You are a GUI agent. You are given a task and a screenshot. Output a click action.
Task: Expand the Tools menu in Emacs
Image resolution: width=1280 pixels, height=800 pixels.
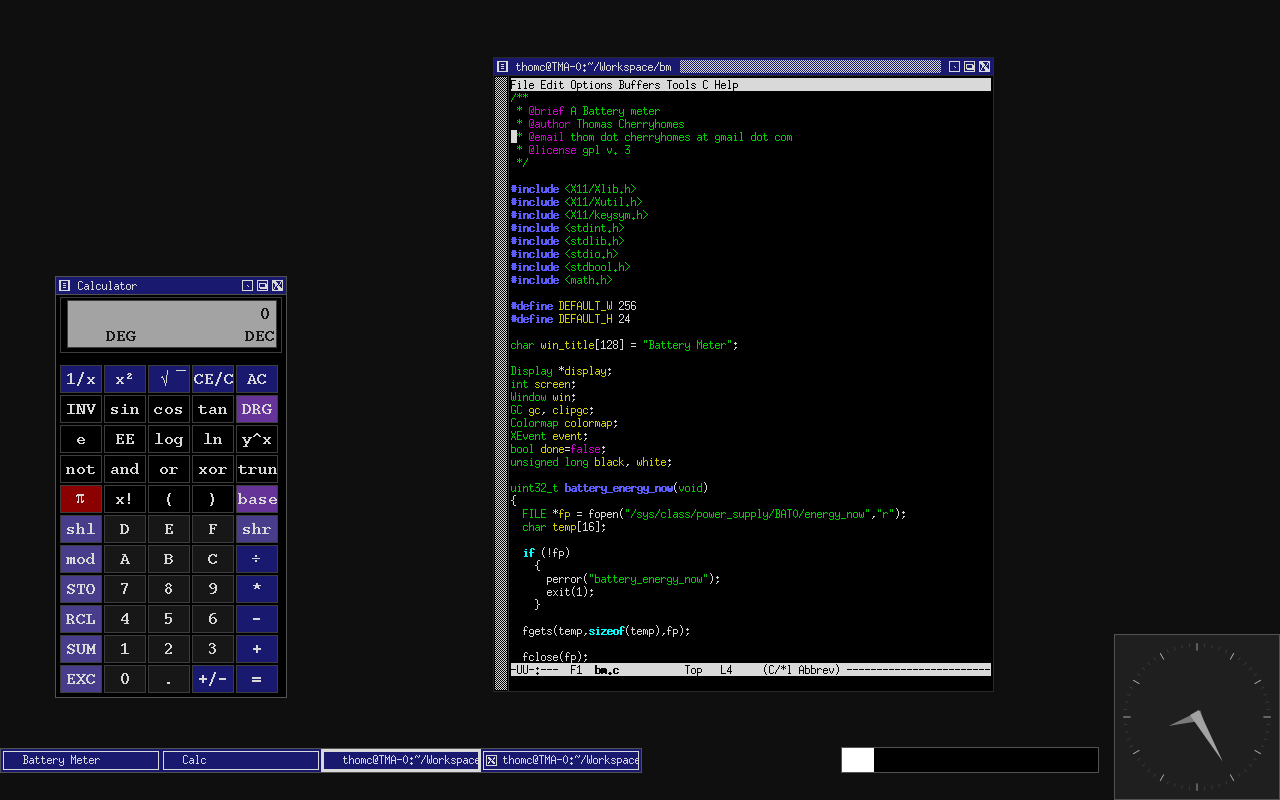[682, 85]
